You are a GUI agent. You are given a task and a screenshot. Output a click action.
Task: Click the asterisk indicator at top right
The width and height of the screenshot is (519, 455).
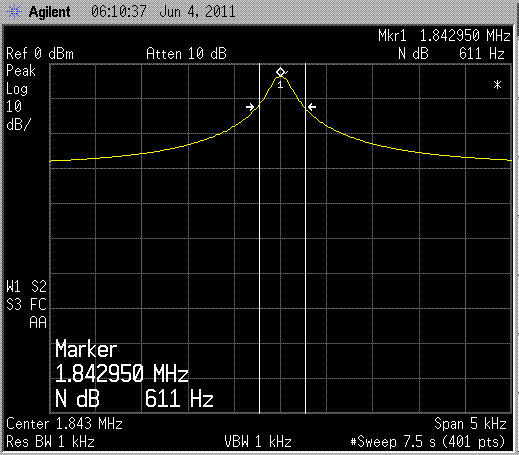click(497, 85)
